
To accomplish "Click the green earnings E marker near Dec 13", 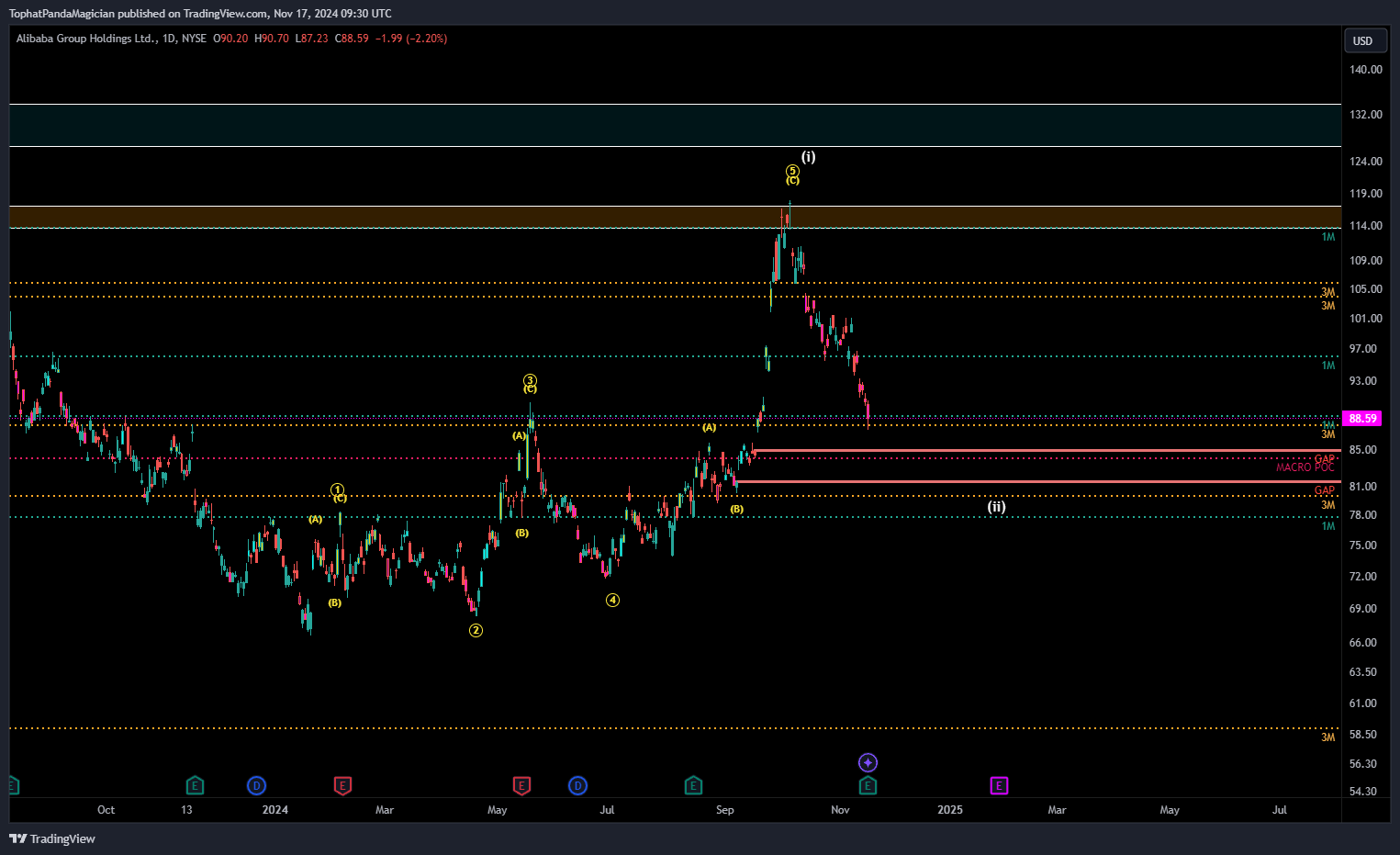I will (x=195, y=785).
